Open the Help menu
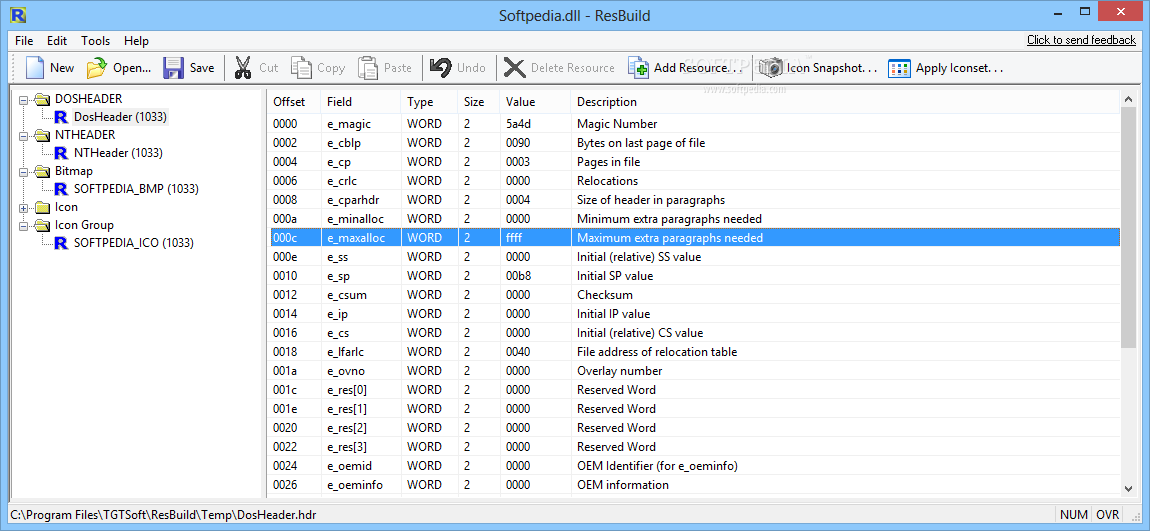This screenshot has height=531, width=1150. tap(136, 41)
